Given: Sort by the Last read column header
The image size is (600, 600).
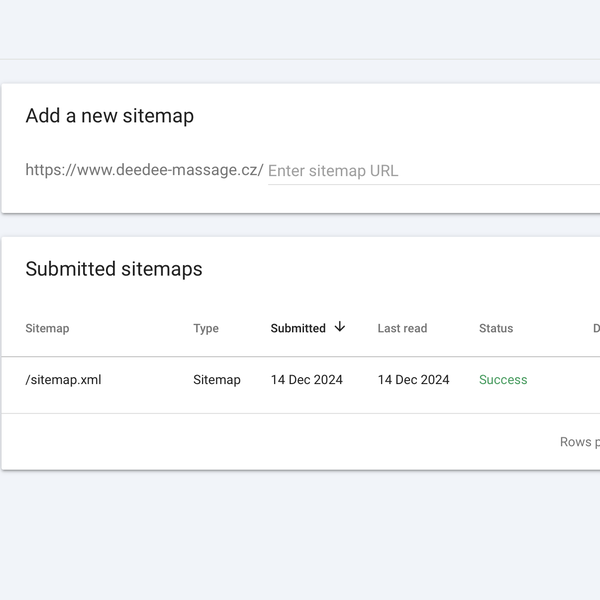Looking at the screenshot, I should tap(402, 328).
